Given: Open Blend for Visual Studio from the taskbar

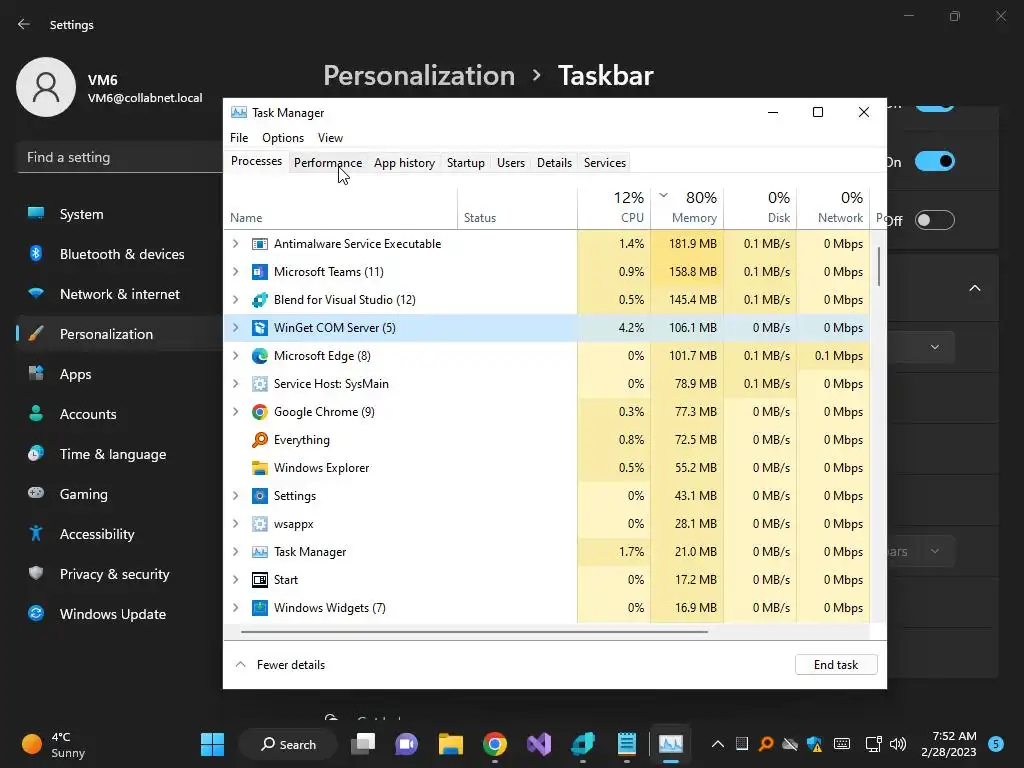Looking at the screenshot, I should click(x=583, y=744).
